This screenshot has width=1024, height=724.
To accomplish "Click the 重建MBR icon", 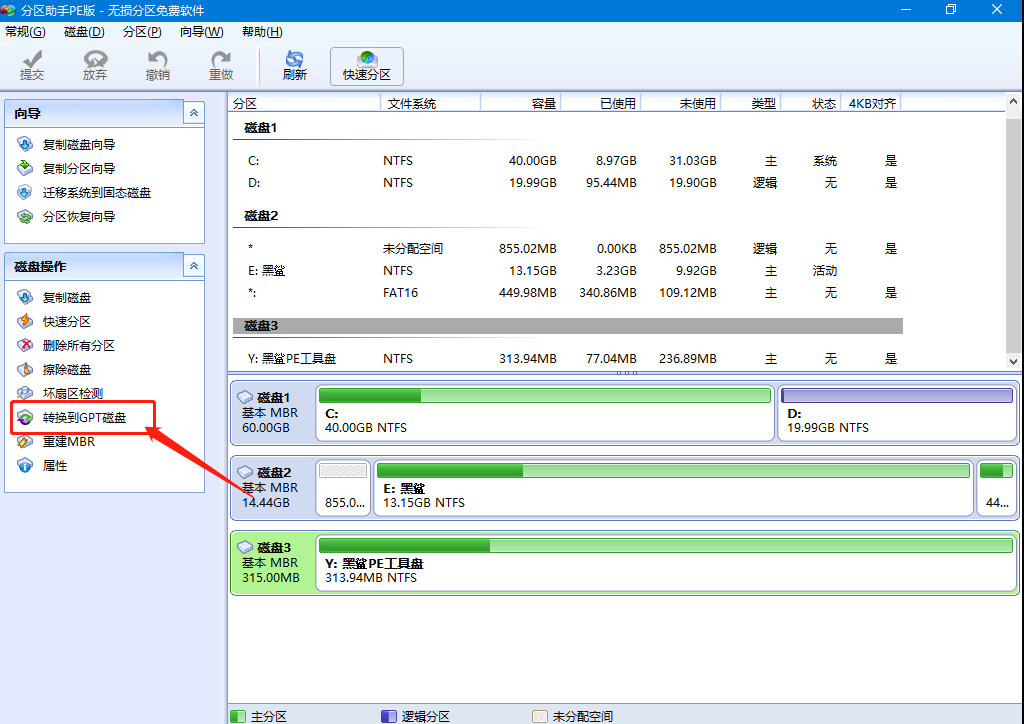I will coord(25,441).
